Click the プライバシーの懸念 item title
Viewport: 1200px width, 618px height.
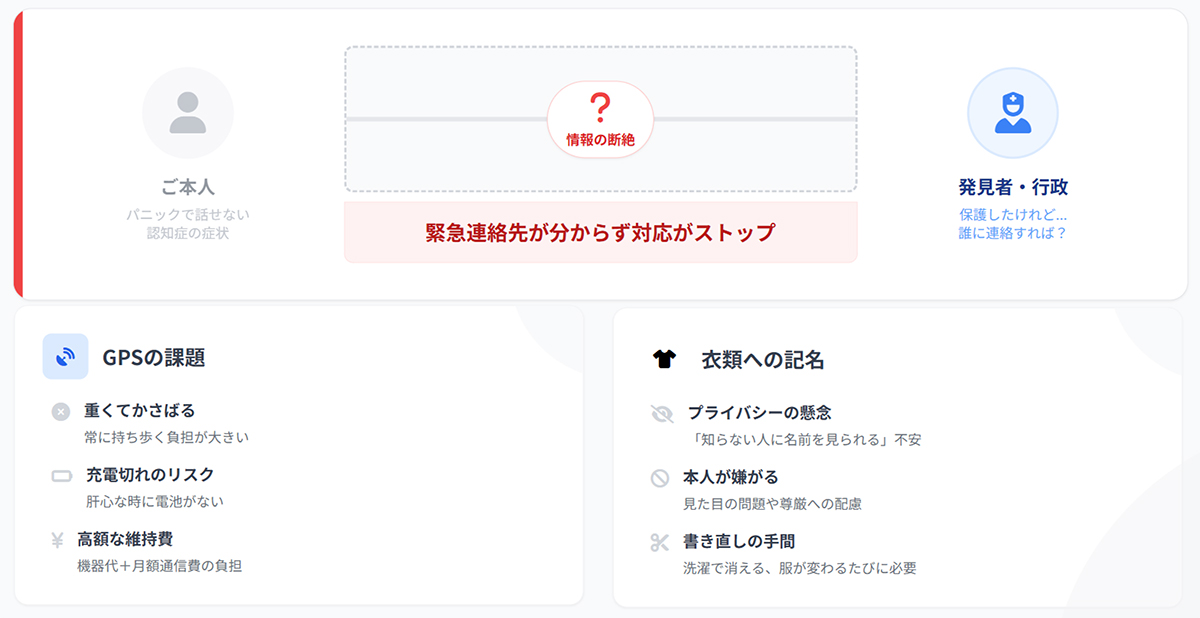click(759, 412)
